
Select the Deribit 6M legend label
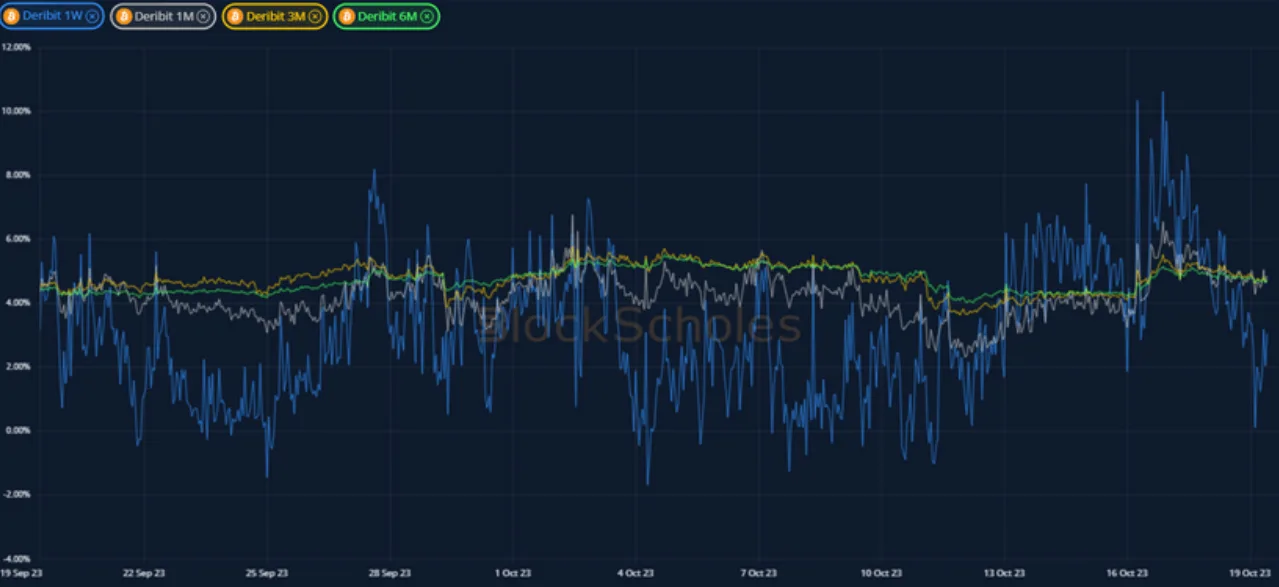tap(388, 16)
